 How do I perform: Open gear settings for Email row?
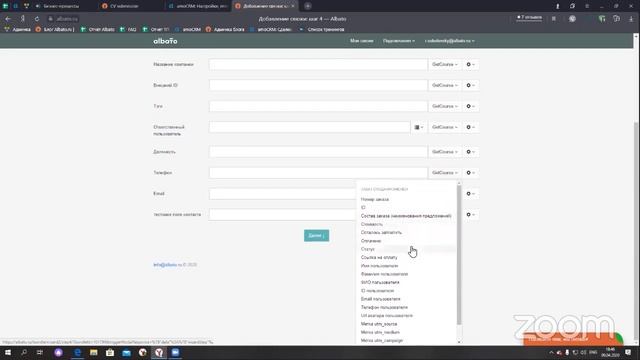click(x=470, y=194)
